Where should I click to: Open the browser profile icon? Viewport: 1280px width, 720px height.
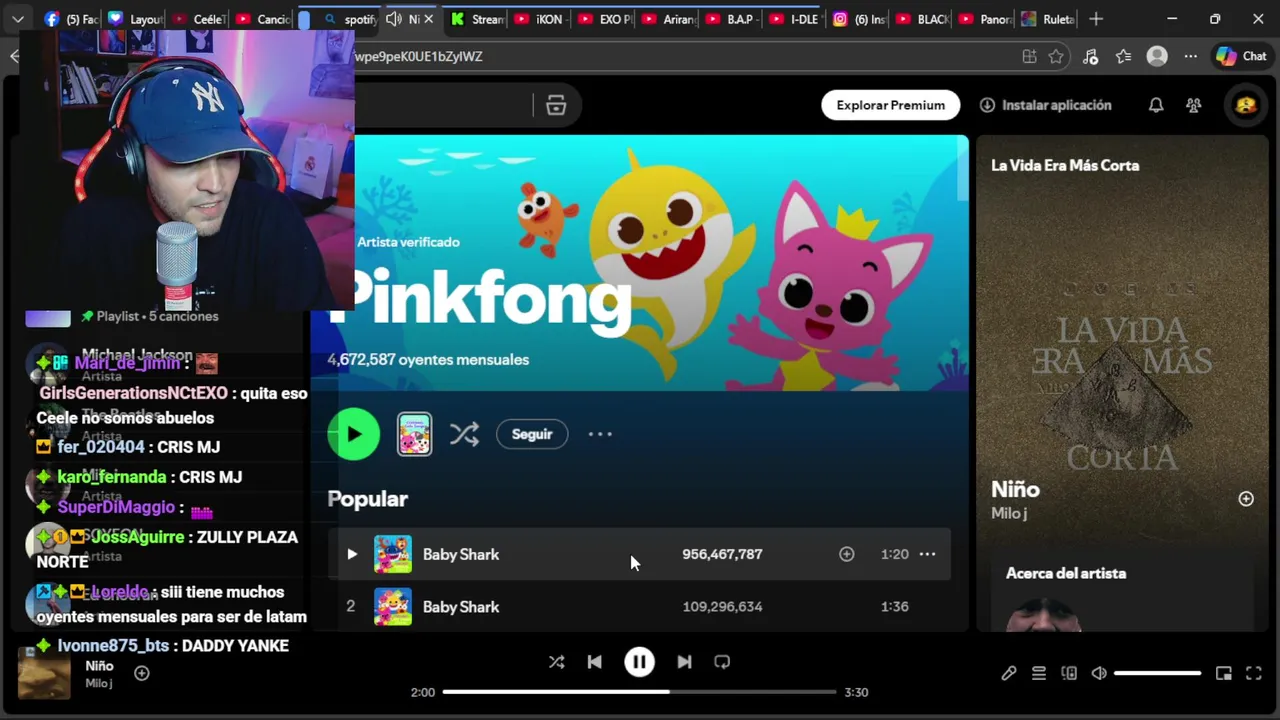pyautogui.click(x=1157, y=56)
